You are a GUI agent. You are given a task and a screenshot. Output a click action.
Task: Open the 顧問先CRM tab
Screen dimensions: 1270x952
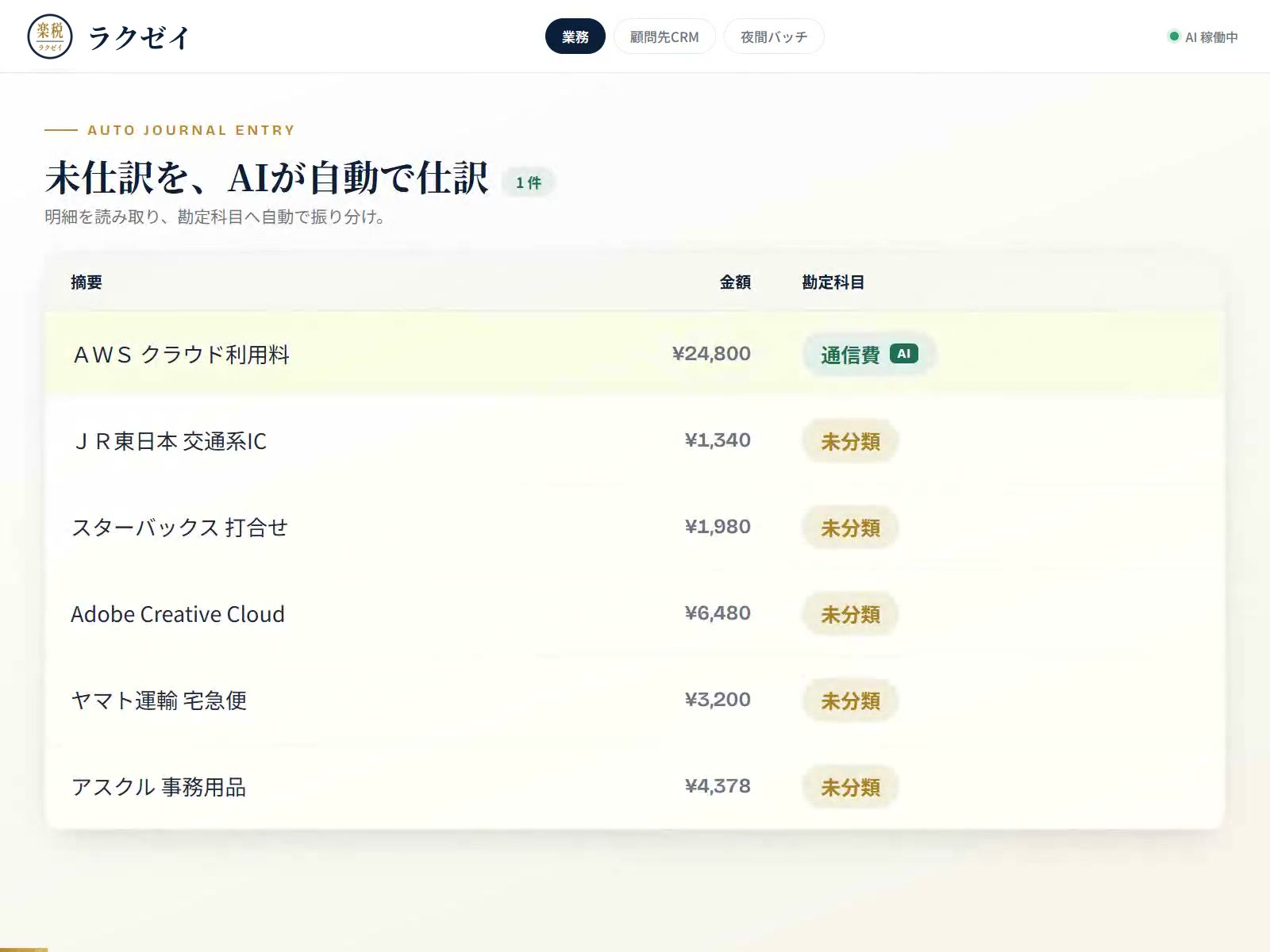664,36
